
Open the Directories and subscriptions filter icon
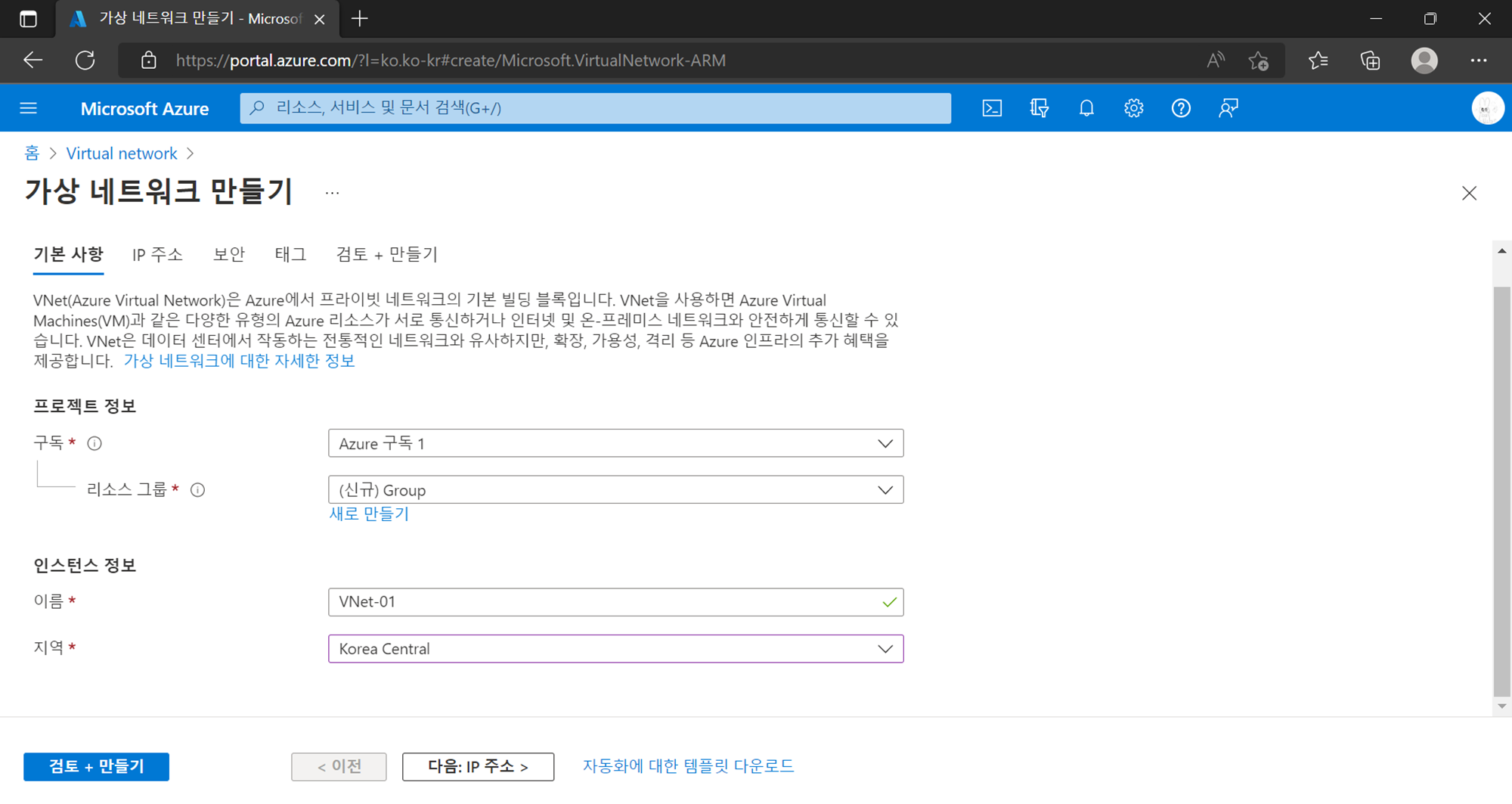click(x=1039, y=108)
